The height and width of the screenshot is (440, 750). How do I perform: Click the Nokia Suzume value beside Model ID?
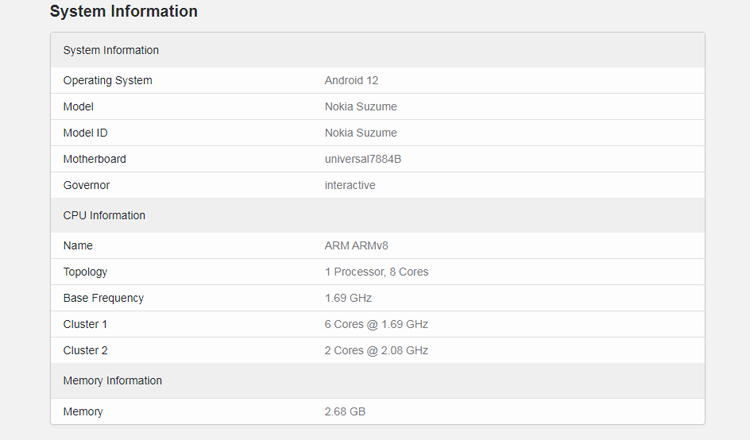pyautogui.click(x=360, y=133)
